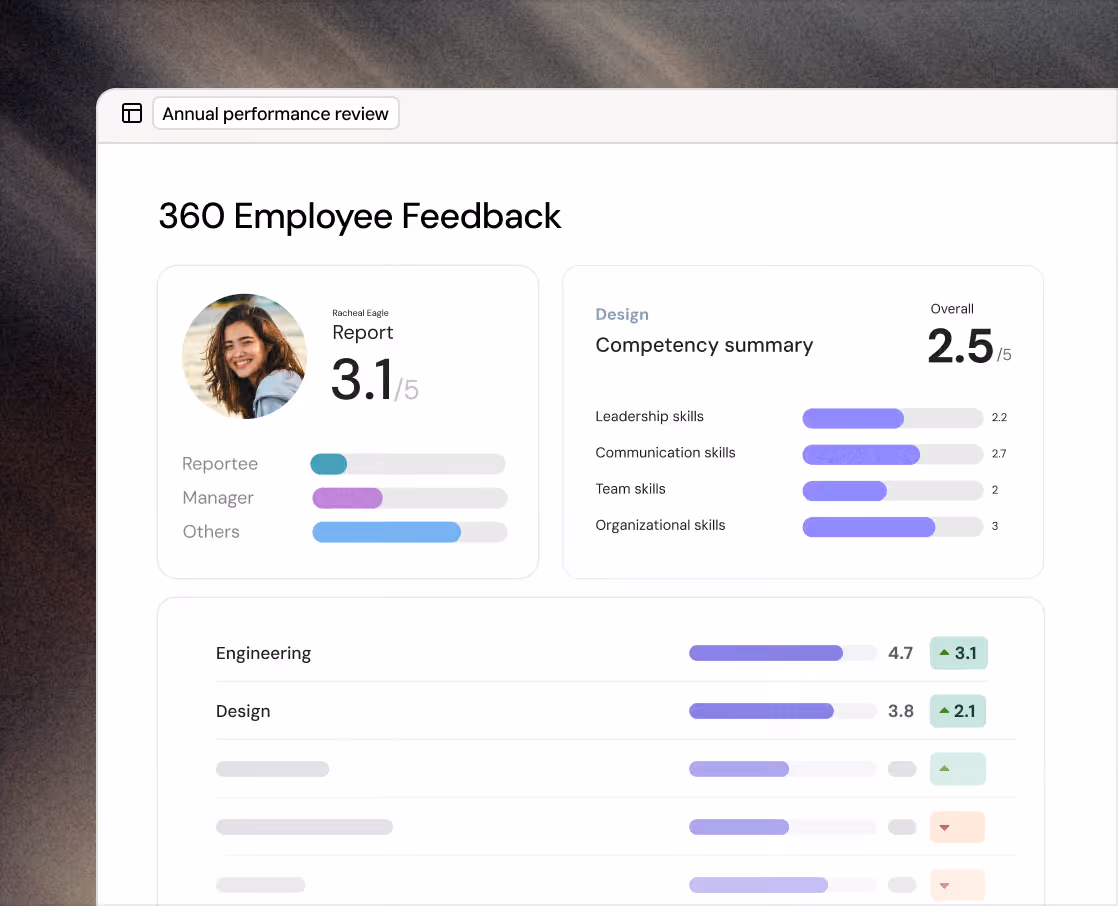Viewport: 1118px width, 906px height.
Task: Click the Others rating bar
Action: (409, 532)
